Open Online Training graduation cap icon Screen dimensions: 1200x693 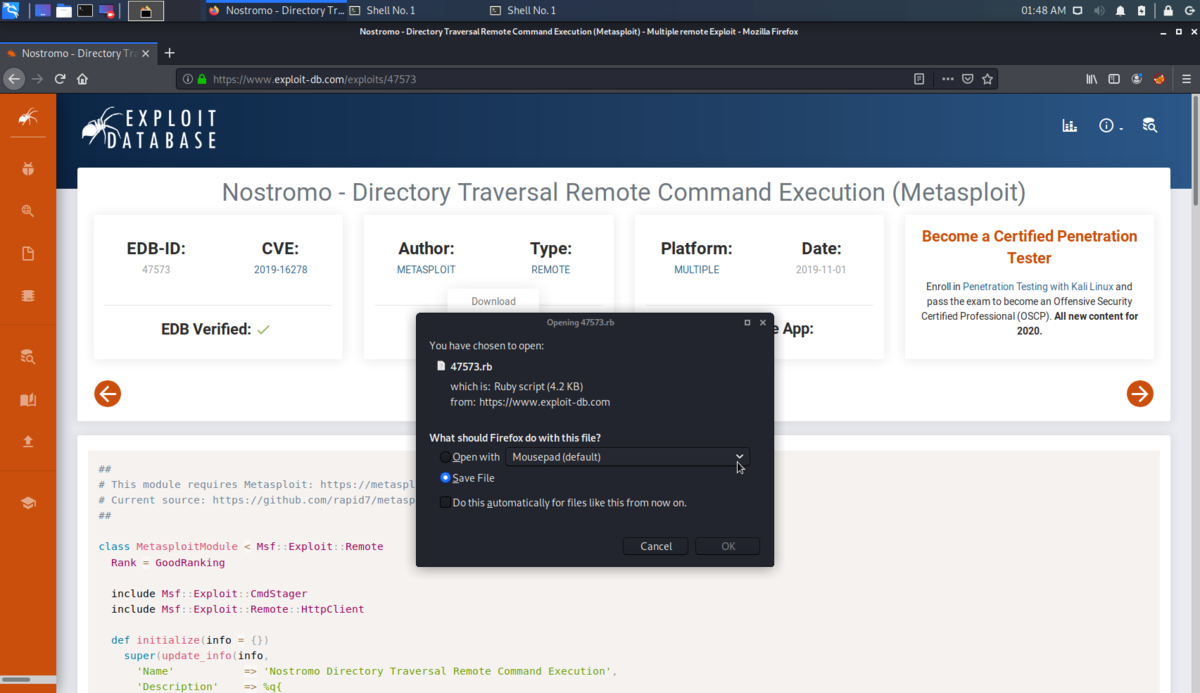(x=28, y=503)
